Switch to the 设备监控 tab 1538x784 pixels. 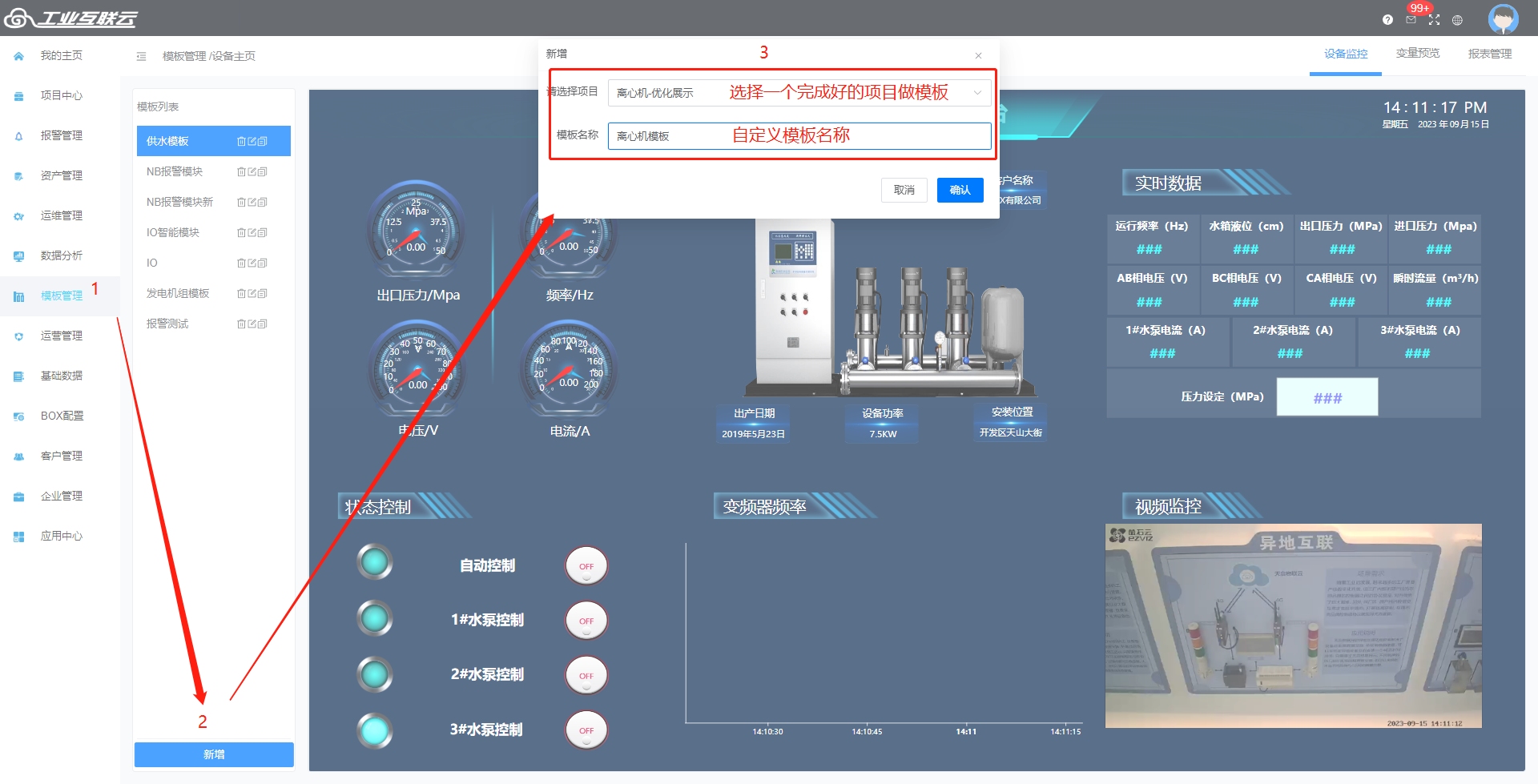(1346, 54)
